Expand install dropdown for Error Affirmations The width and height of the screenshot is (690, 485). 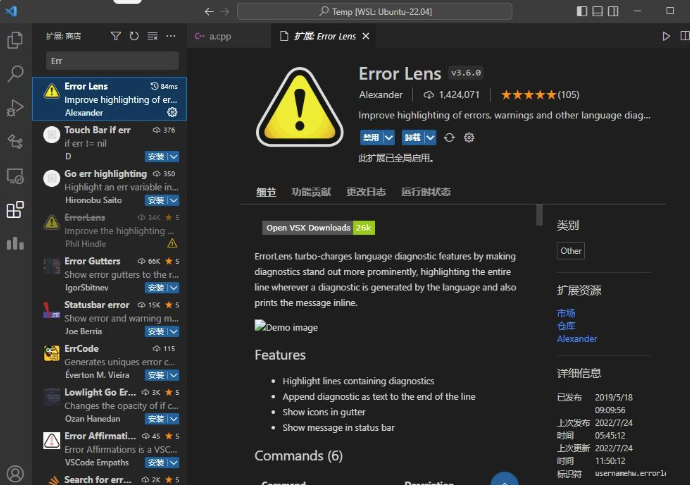[174, 463]
